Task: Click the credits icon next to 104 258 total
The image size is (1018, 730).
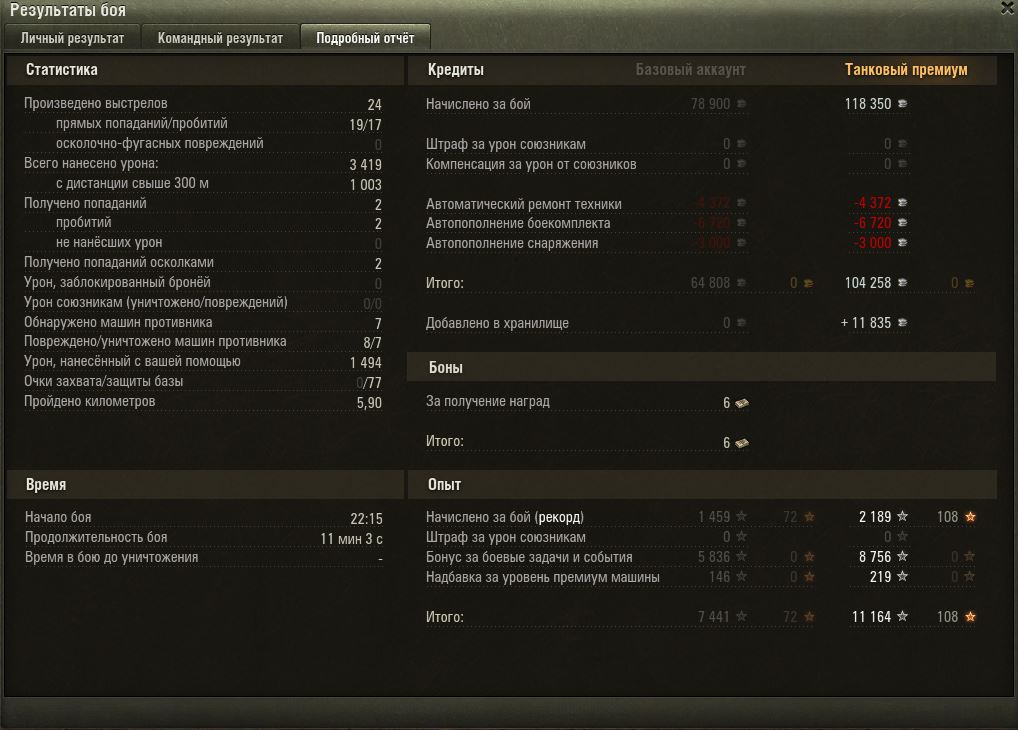Action: point(902,283)
